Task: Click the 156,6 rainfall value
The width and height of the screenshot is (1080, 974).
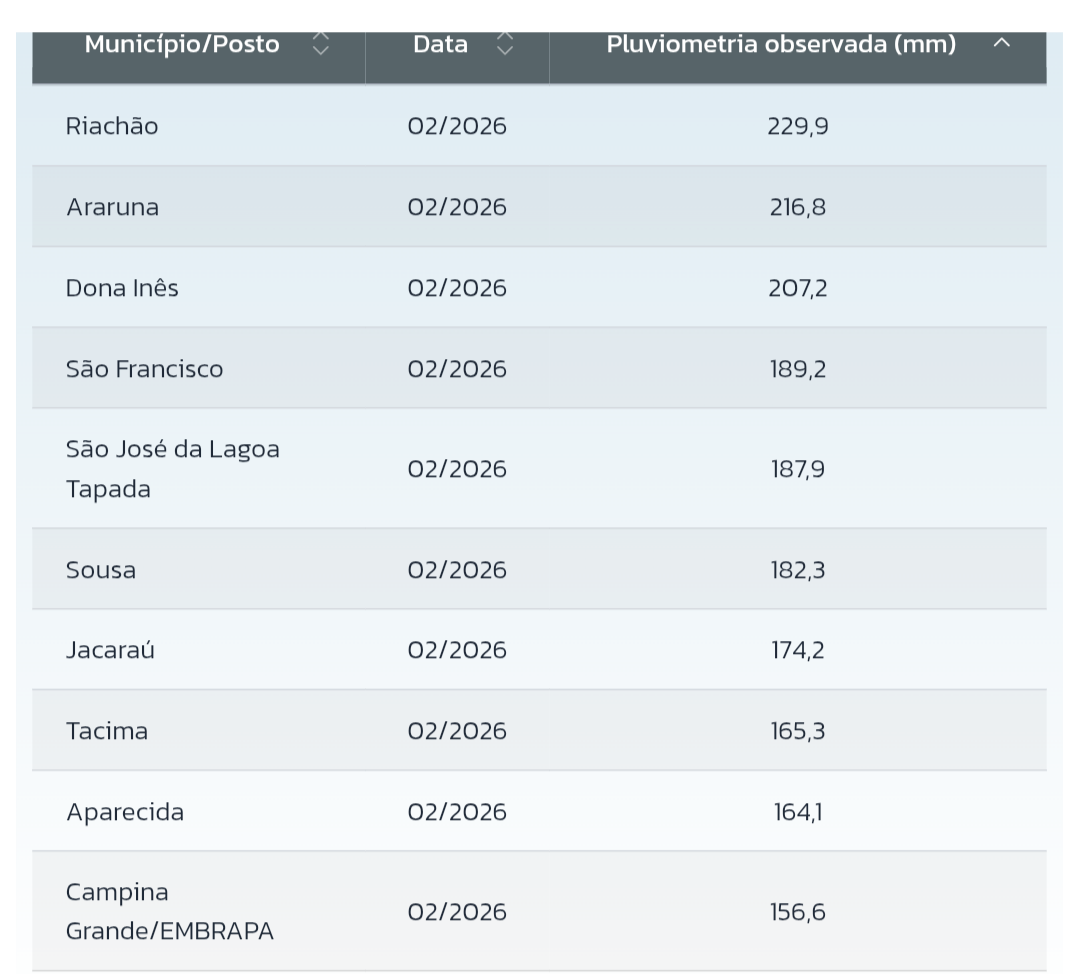Action: click(x=797, y=913)
